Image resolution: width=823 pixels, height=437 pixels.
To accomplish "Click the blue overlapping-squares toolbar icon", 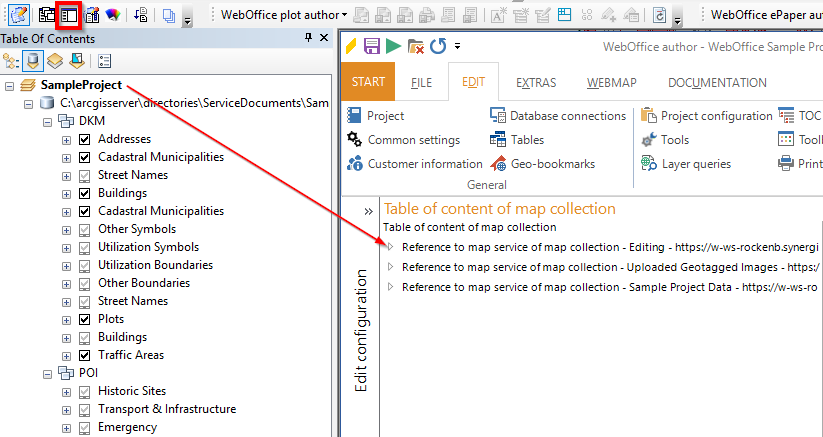I will (x=168, y=16).
